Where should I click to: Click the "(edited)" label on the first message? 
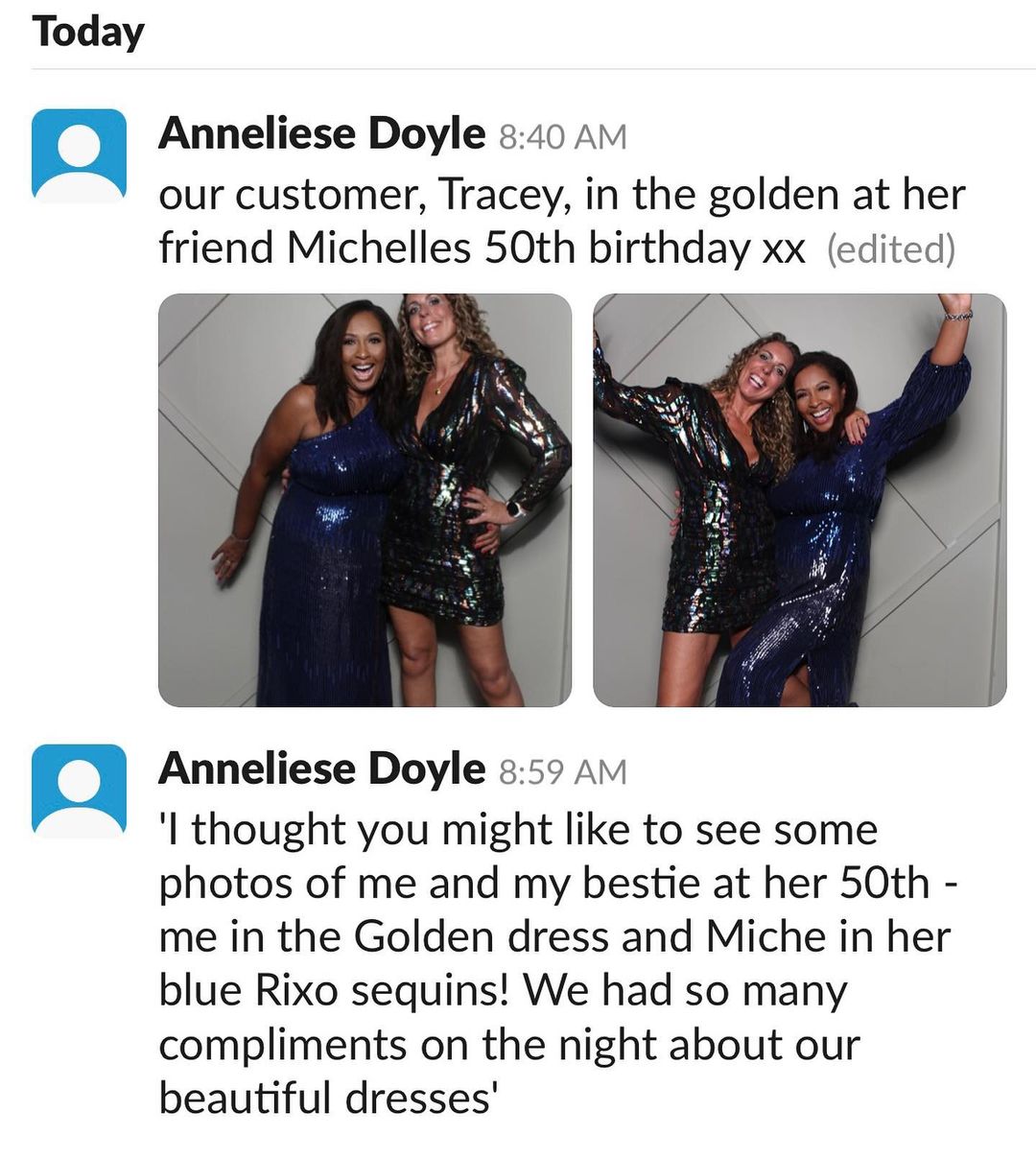(x=891, y=249)
